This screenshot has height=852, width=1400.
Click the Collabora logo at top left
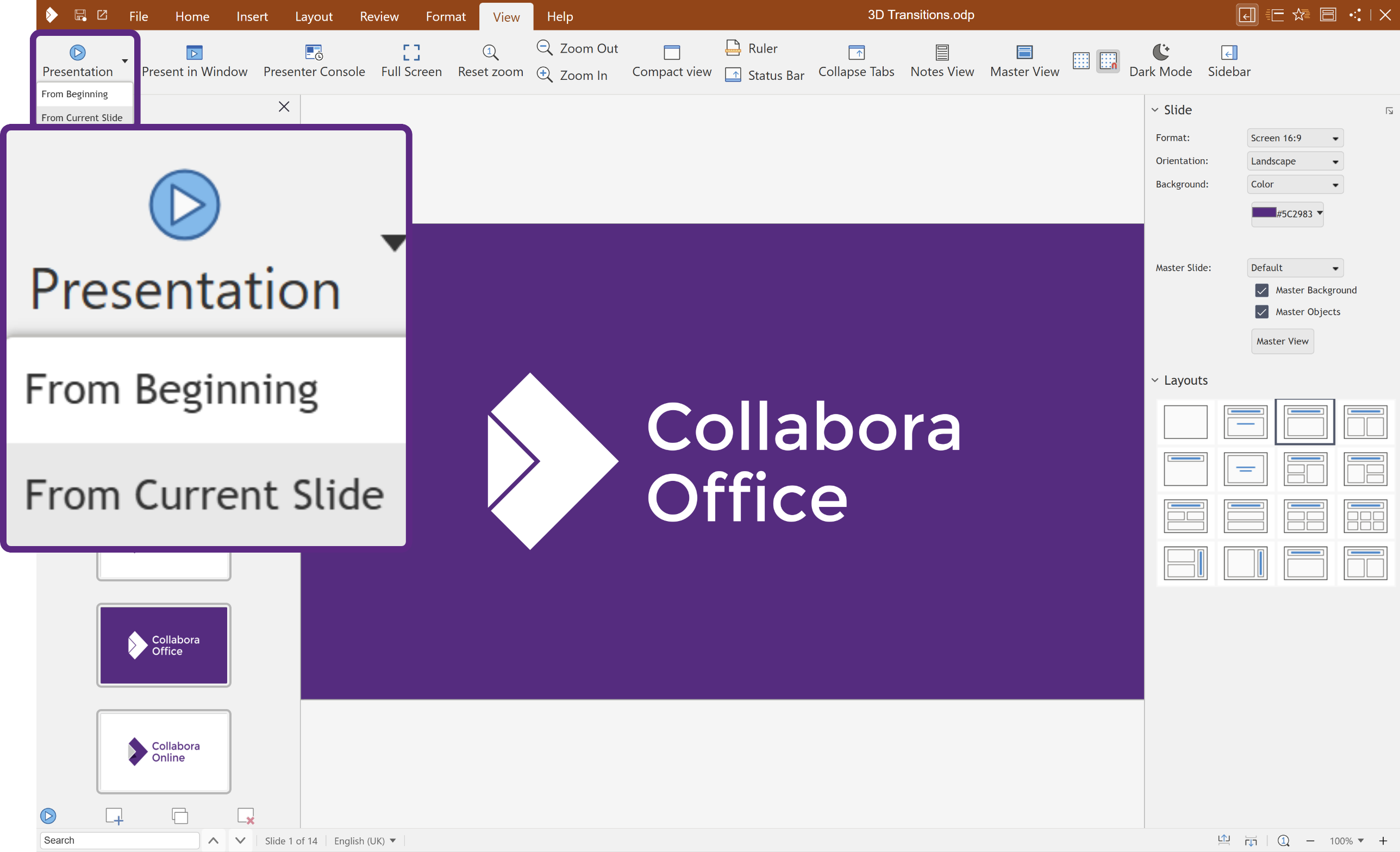pyautogui.click(x=51, y=15)
